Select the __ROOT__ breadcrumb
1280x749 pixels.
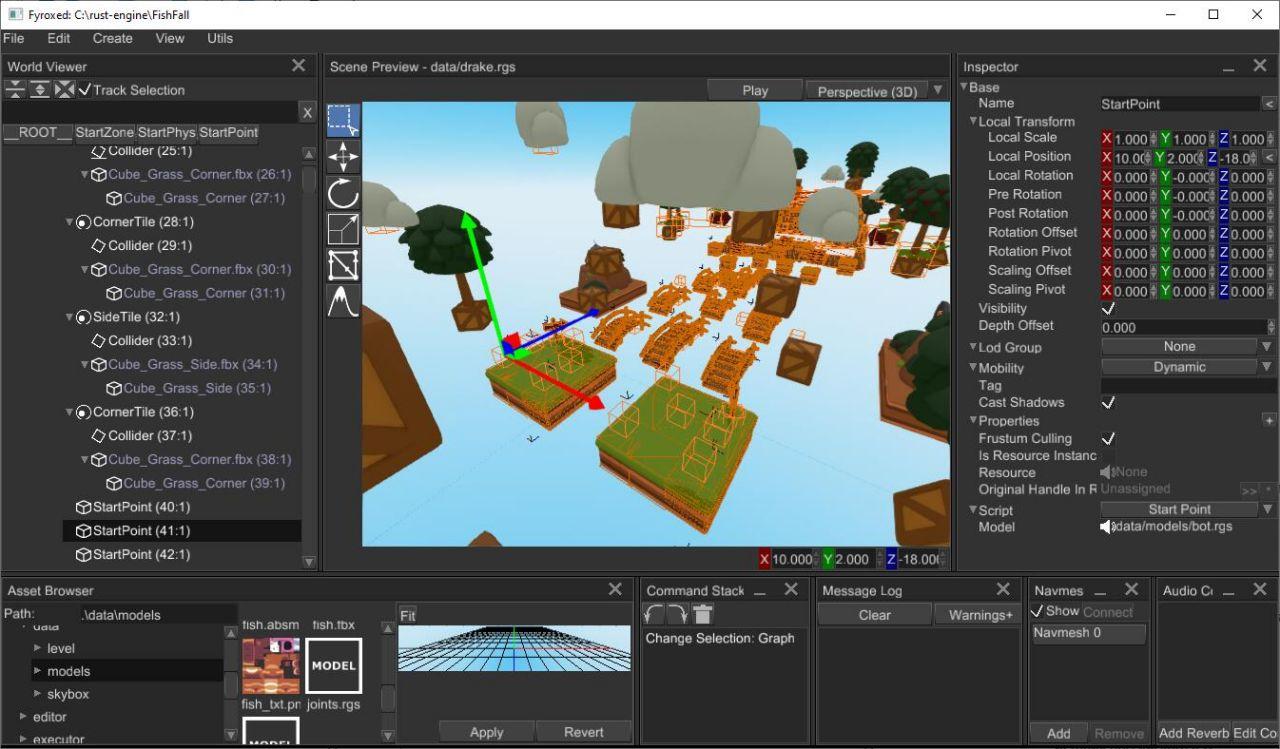click(38, 132)
